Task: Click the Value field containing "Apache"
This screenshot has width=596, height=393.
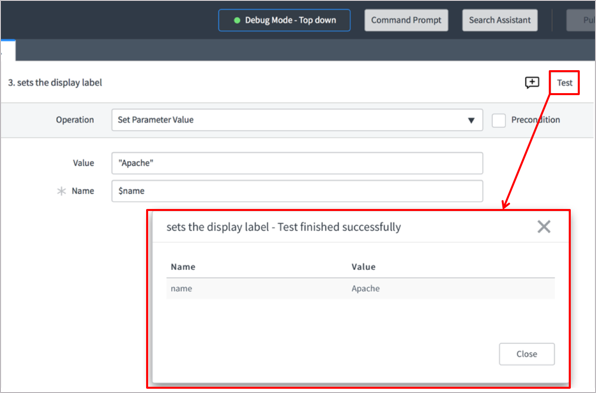Action: (x=297, y=163)
